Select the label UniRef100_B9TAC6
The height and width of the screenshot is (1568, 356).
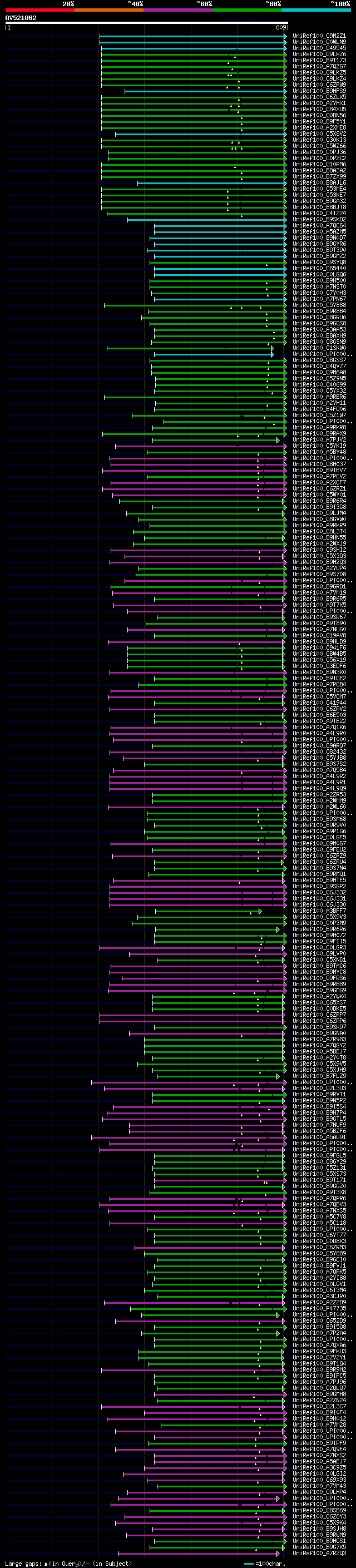pos(319,966)
